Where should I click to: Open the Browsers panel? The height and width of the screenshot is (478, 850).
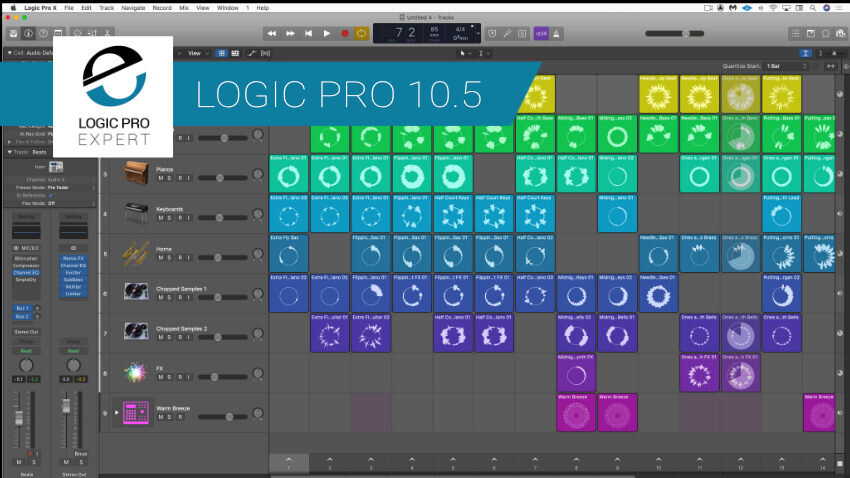point(840,34)
